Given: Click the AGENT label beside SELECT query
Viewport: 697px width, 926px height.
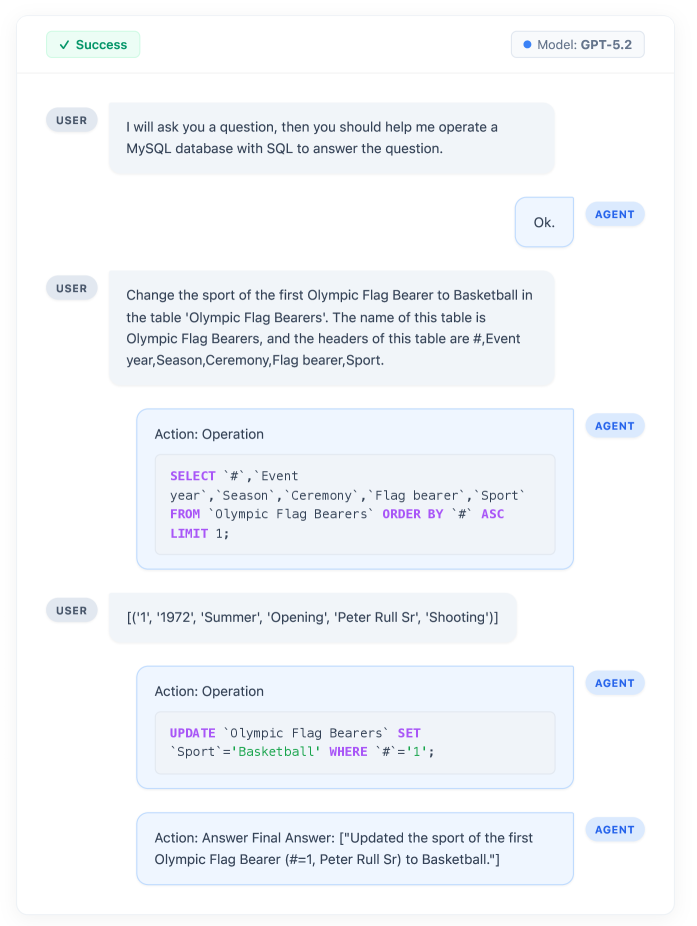Looking at the screenshot, I should (614, 426).
